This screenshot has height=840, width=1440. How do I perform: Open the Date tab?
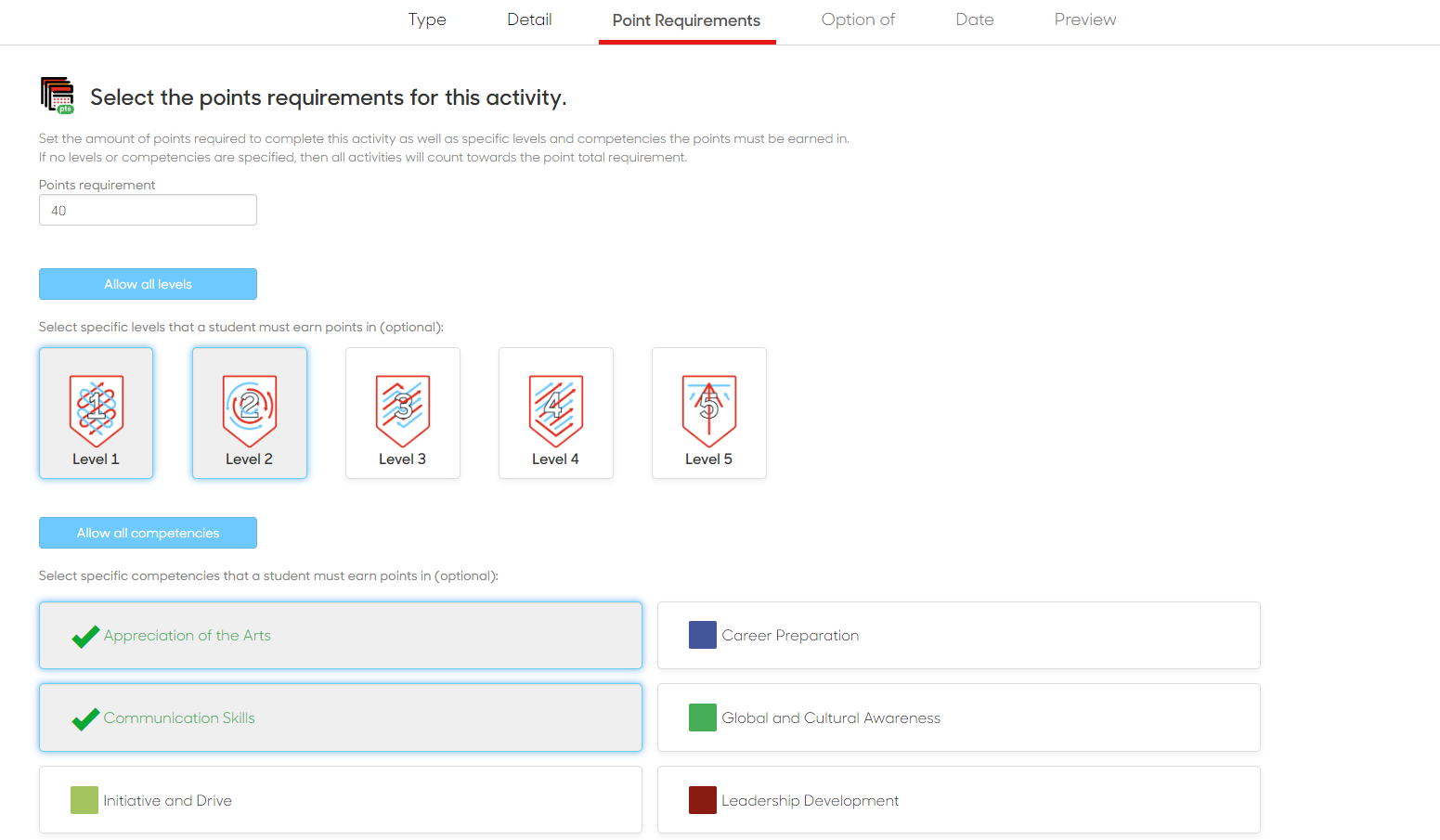coord(974,19)
